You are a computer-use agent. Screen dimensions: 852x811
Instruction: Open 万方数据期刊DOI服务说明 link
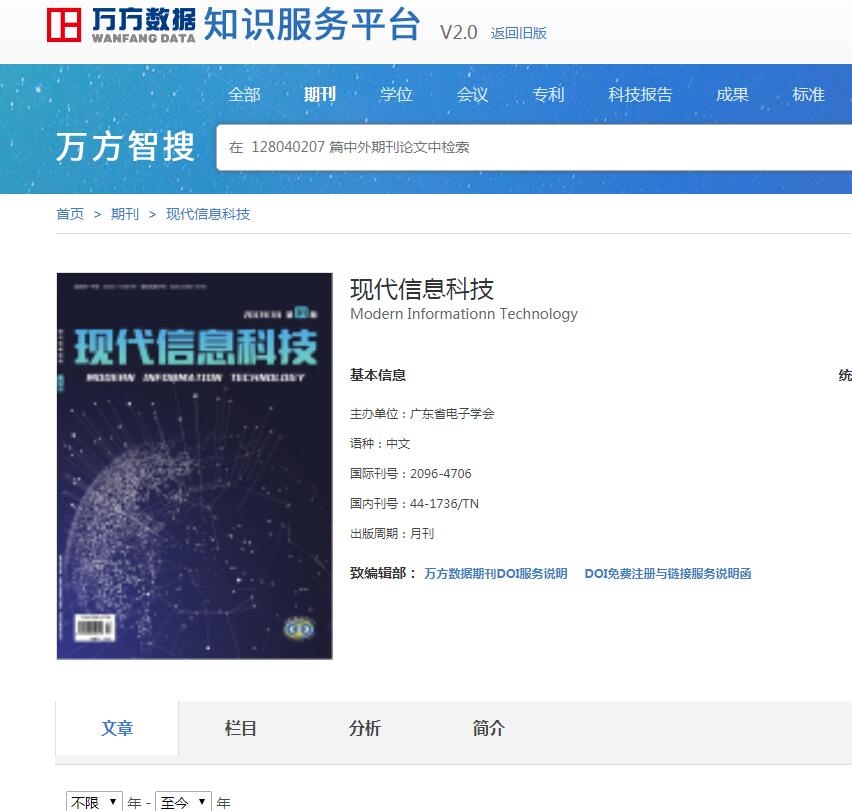coord(496,574)
